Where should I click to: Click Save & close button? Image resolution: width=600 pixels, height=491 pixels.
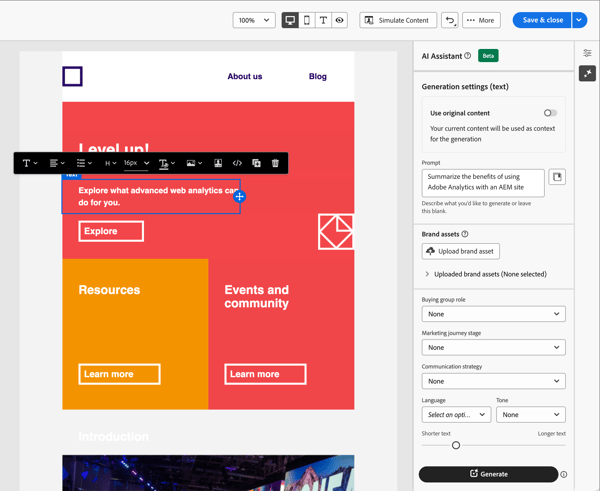point(542,20)
